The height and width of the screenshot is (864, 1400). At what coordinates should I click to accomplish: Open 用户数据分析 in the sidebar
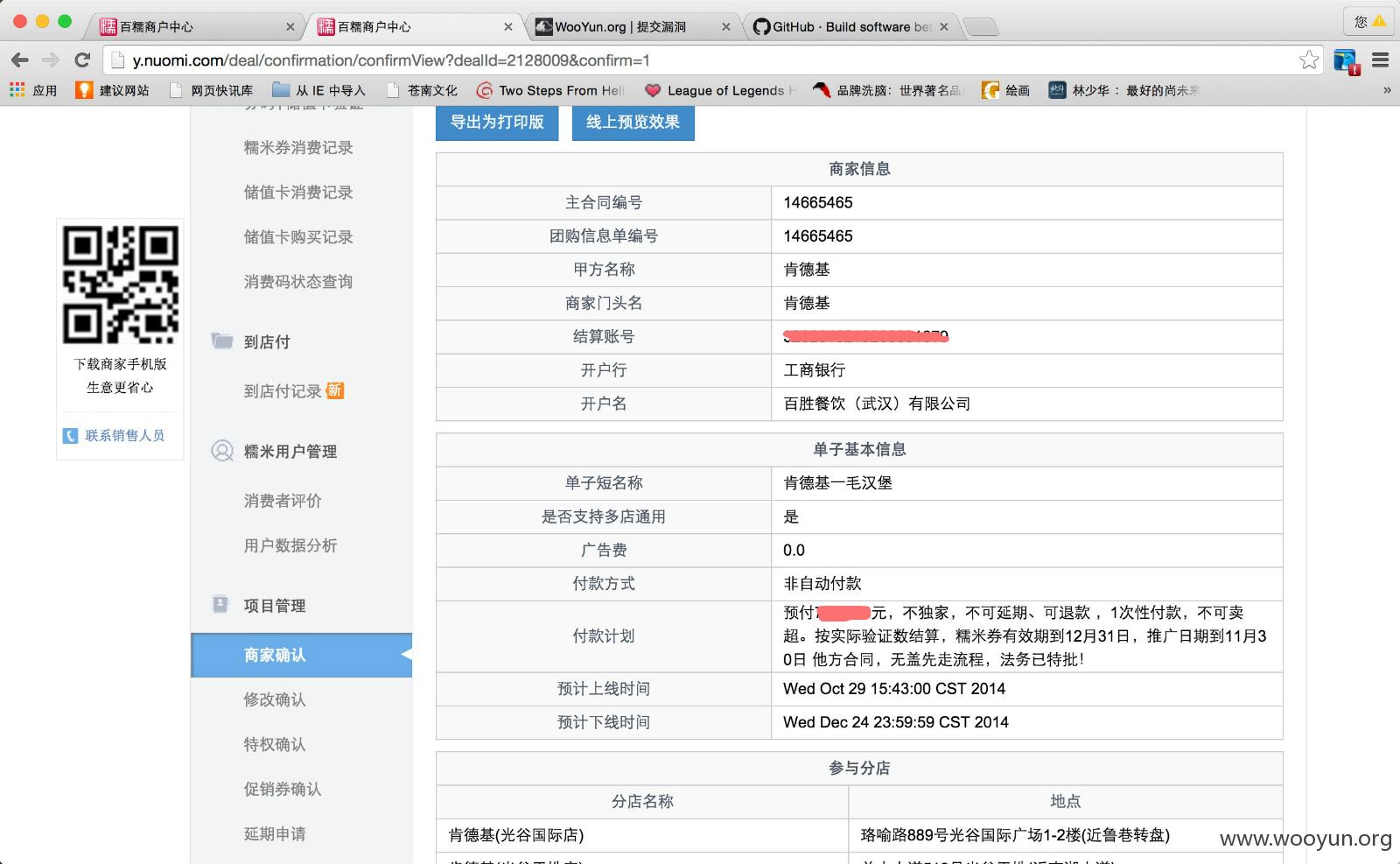(290, 545)
